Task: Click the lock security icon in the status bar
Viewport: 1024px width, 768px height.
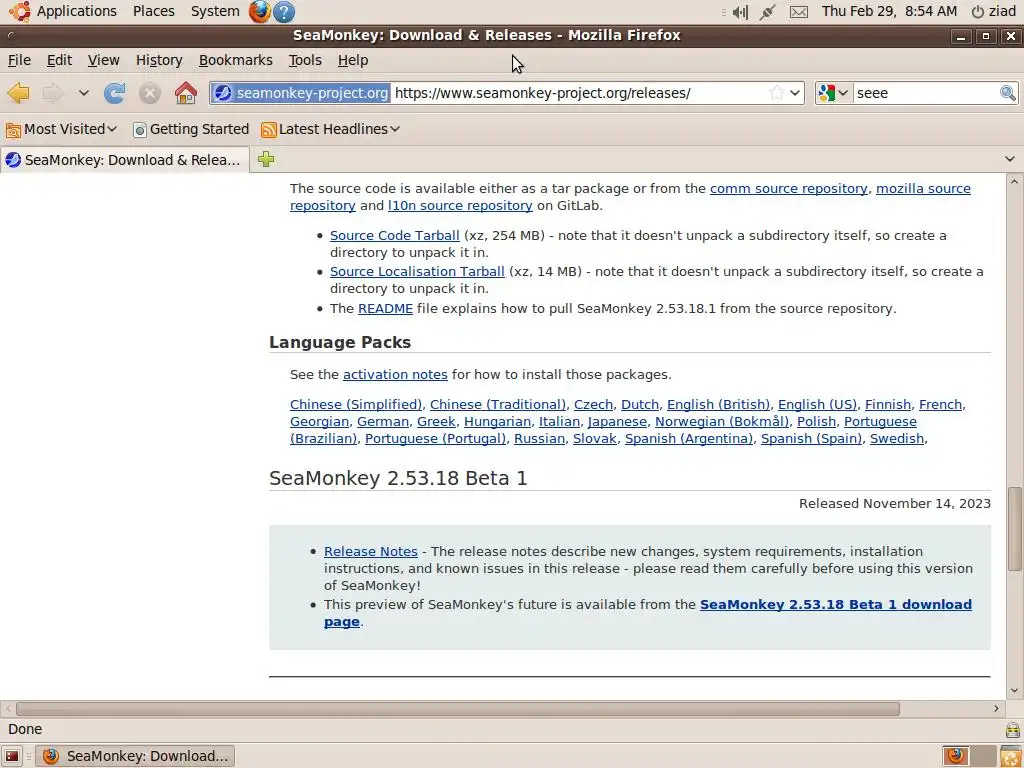Action: 1012,729
